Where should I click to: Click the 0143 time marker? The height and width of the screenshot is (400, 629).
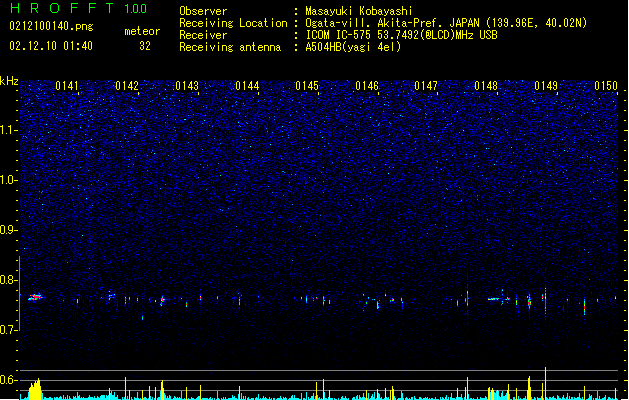(x=187, y=86)
